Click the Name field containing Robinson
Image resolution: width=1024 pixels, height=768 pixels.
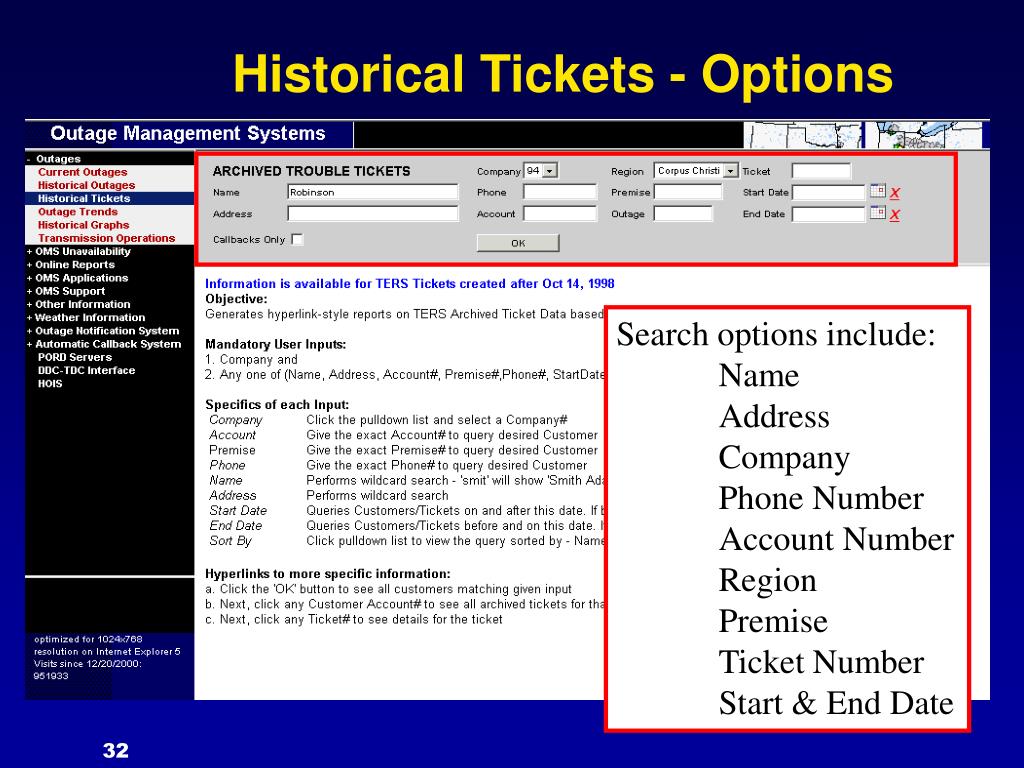(373, 192)
